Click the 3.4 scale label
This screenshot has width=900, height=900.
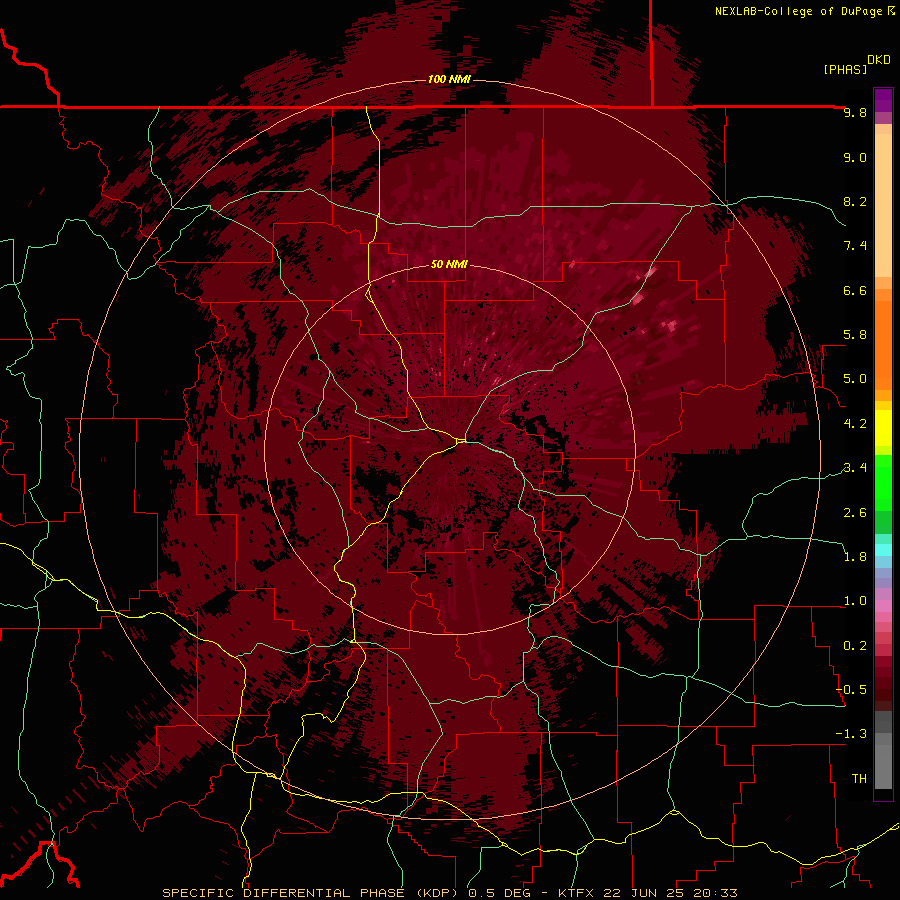[x=855, y=468]
